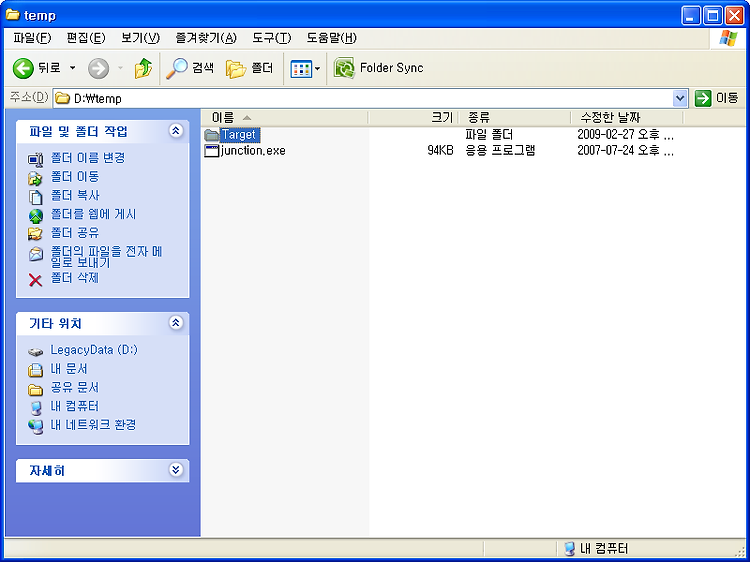Select the Target folder icon

pos(211,135)
